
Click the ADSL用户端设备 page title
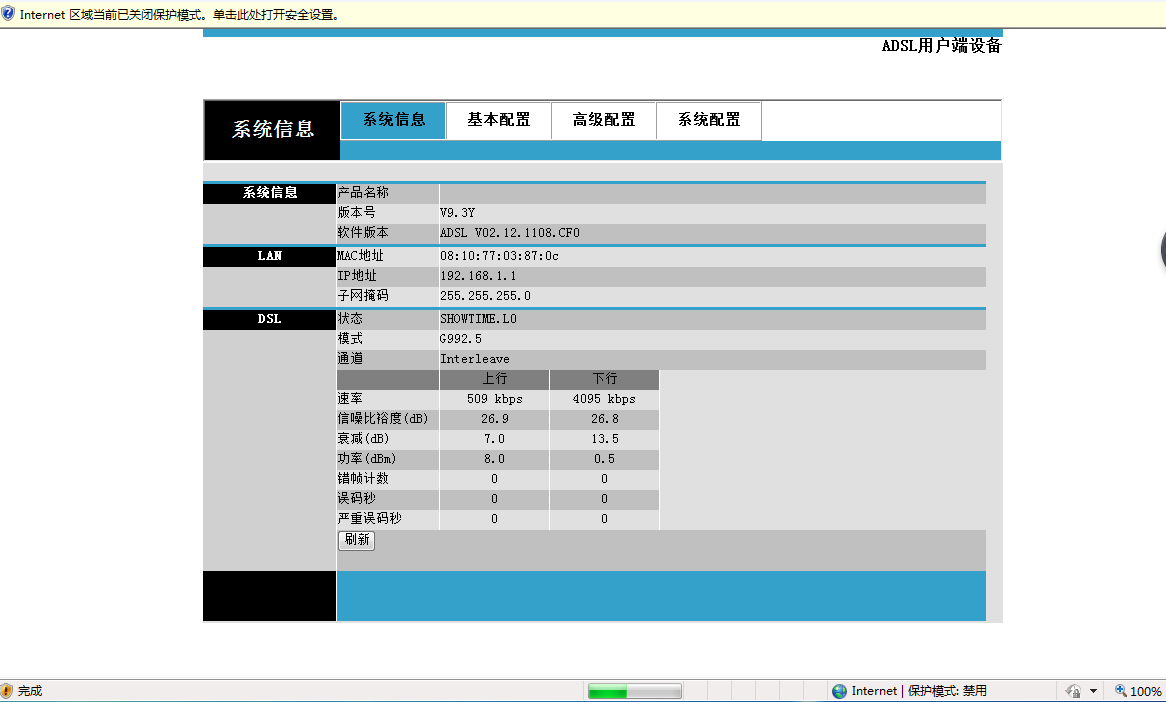click(941, 46)
